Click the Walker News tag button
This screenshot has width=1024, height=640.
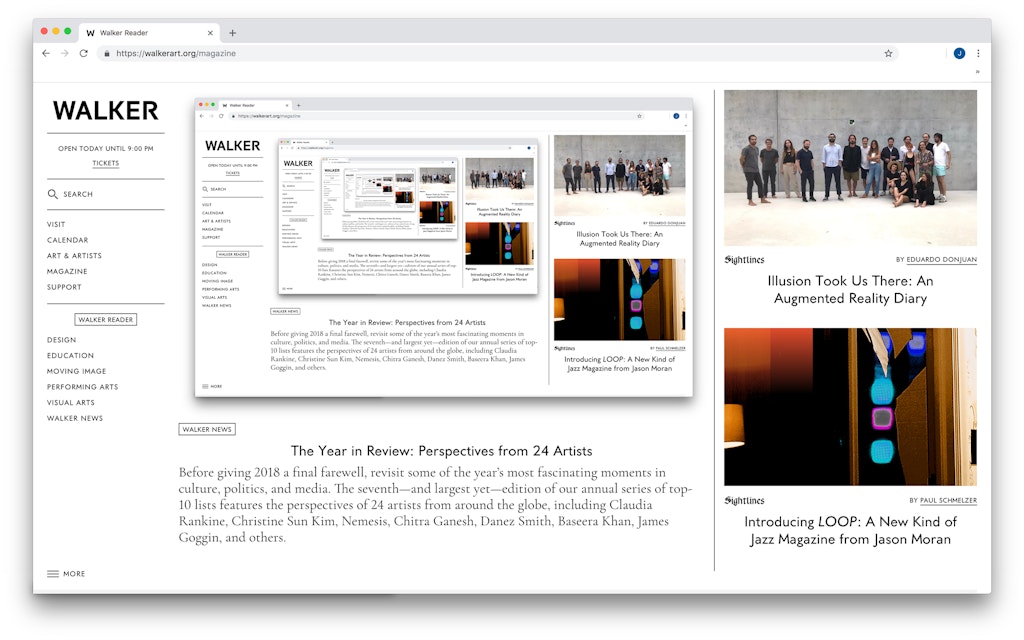[207, 429]
